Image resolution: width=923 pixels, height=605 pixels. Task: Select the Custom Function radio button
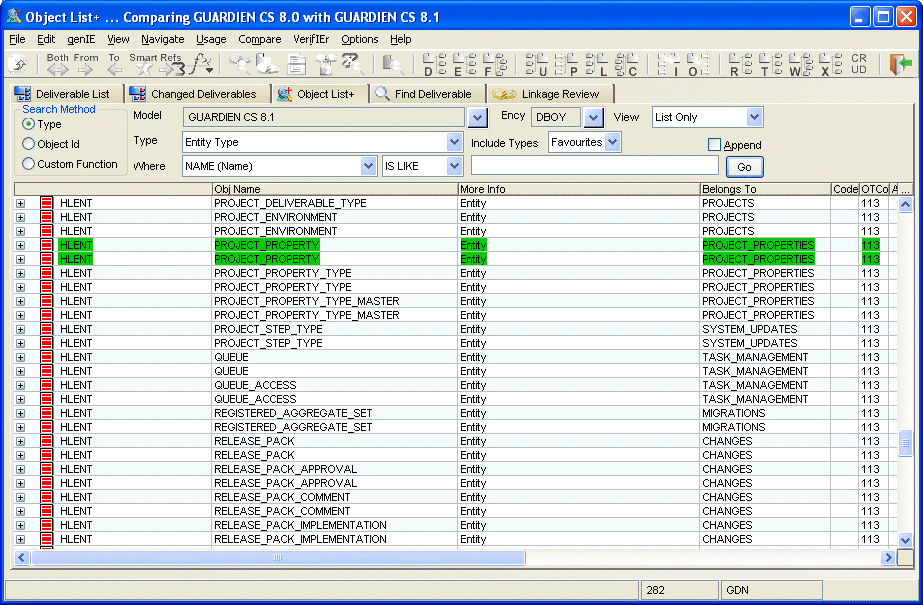point(29,164)
